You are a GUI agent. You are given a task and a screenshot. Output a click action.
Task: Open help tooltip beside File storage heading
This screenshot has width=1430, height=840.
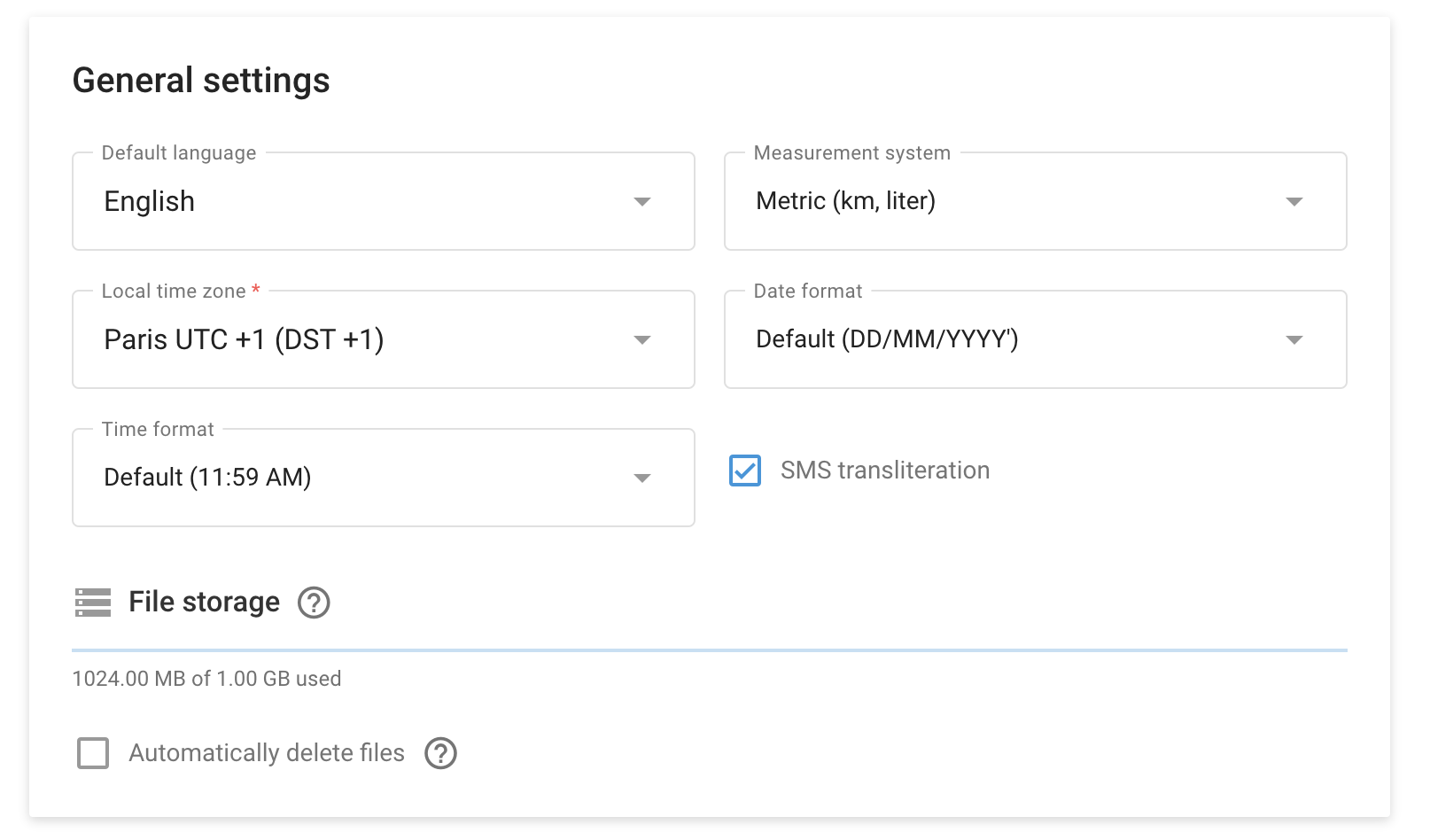(x=314, y=603)
